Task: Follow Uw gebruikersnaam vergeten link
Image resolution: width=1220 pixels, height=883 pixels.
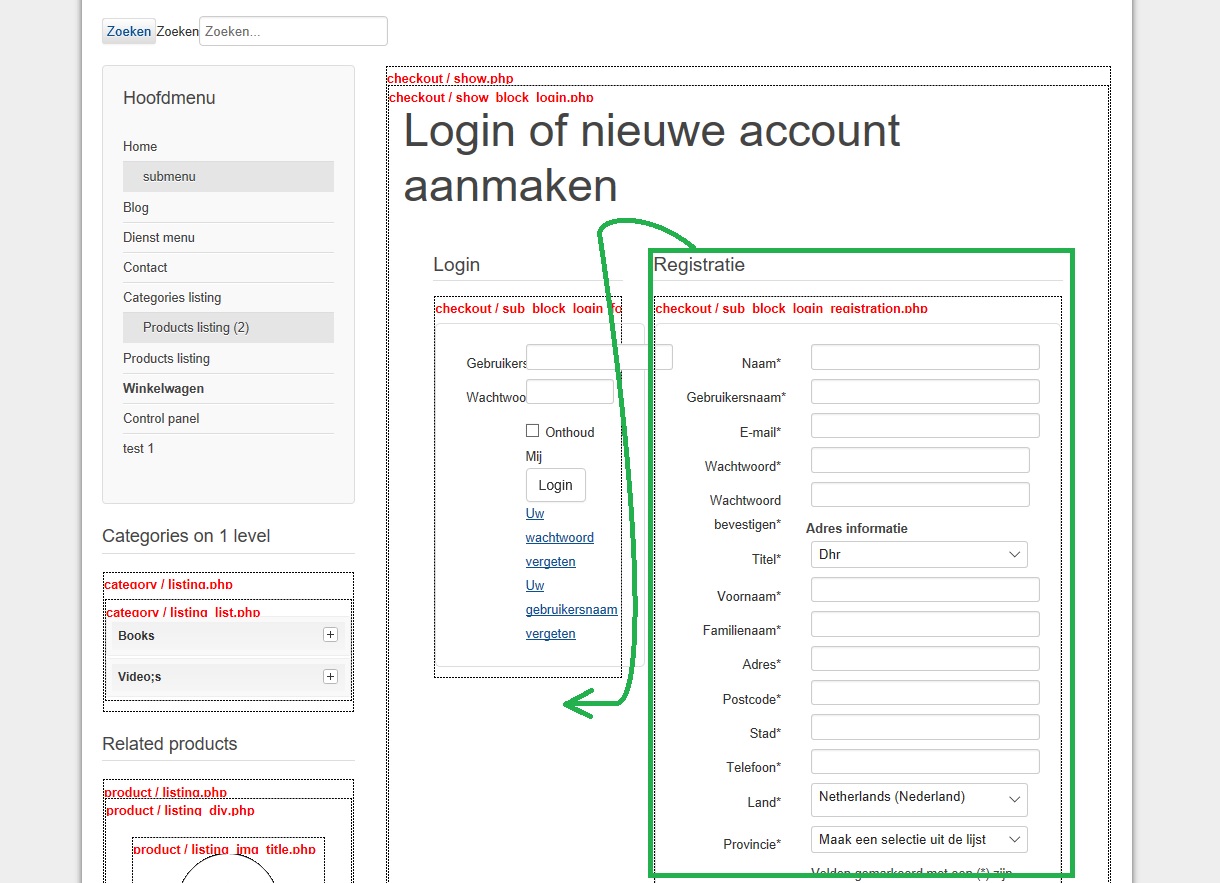Action: (571, 609)
